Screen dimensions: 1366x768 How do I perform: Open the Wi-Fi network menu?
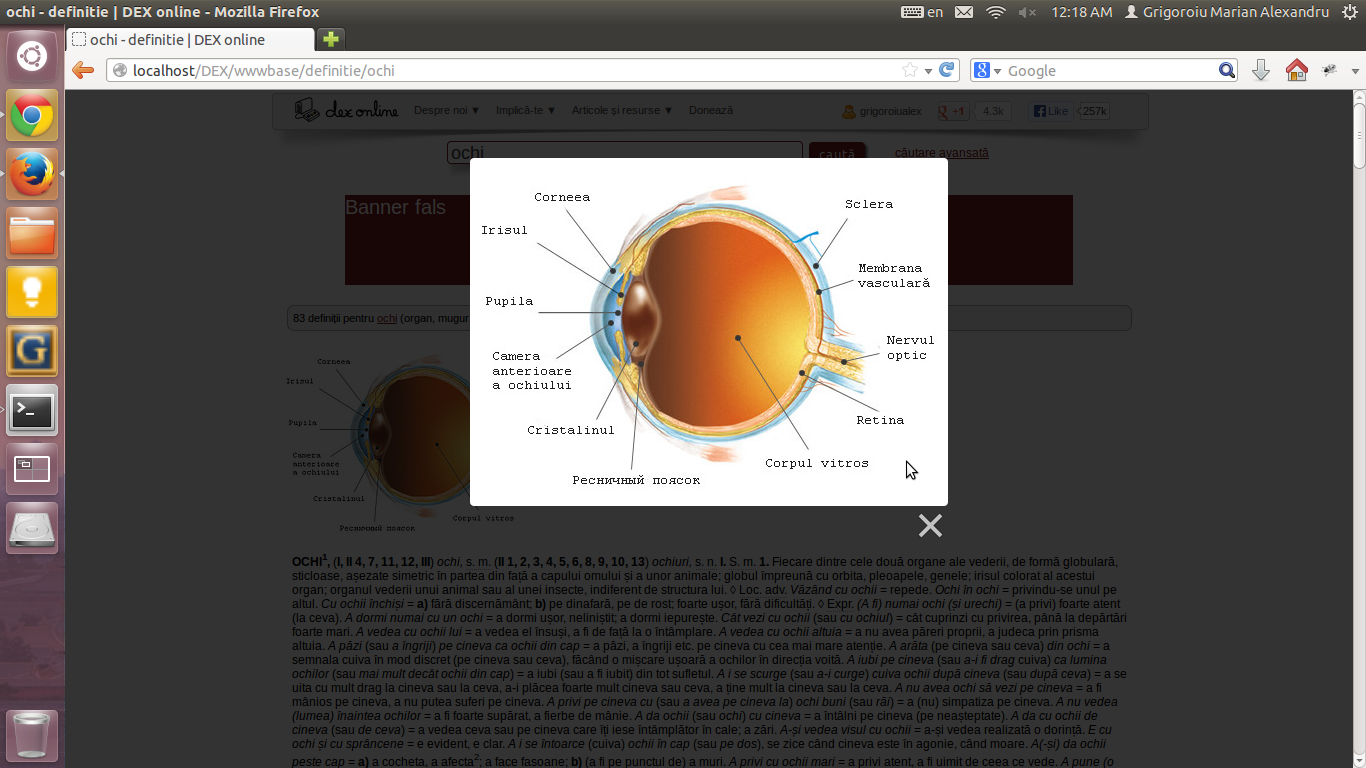click(x=995, y=12)
